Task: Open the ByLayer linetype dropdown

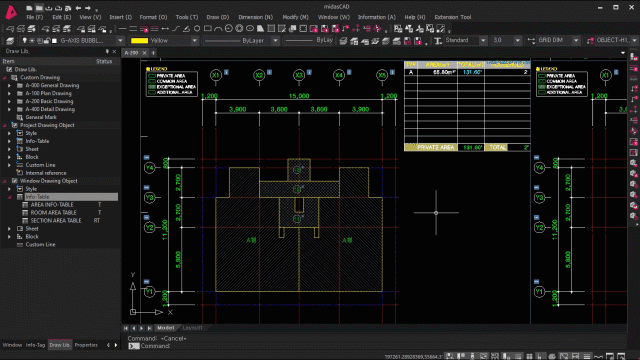Action: coord(276,40)
